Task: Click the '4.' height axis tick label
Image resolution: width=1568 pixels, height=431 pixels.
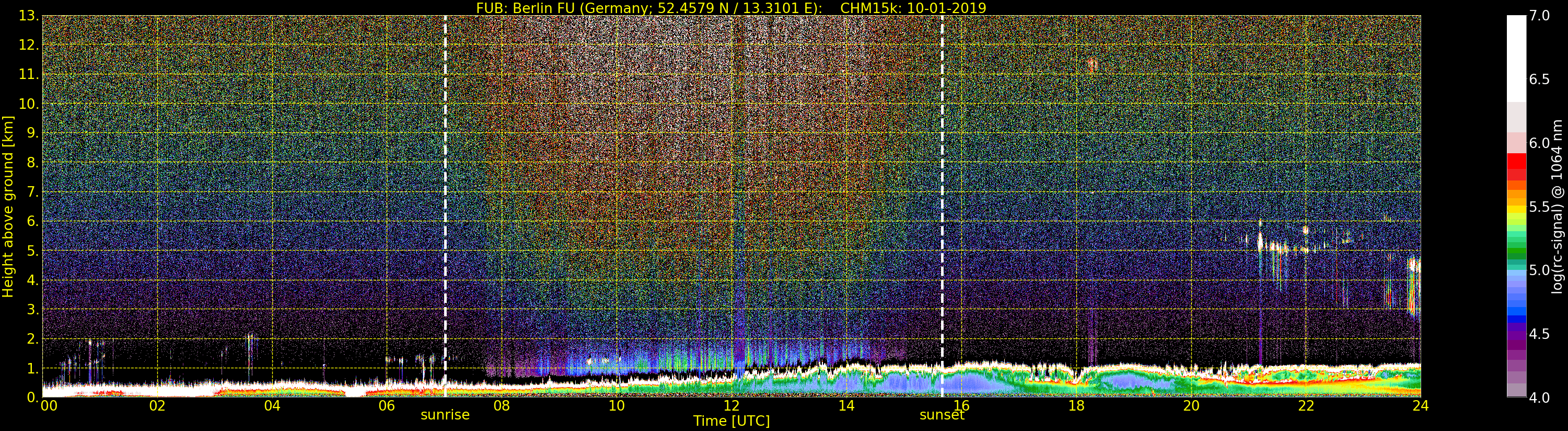Action: click(x=33, y=280)
